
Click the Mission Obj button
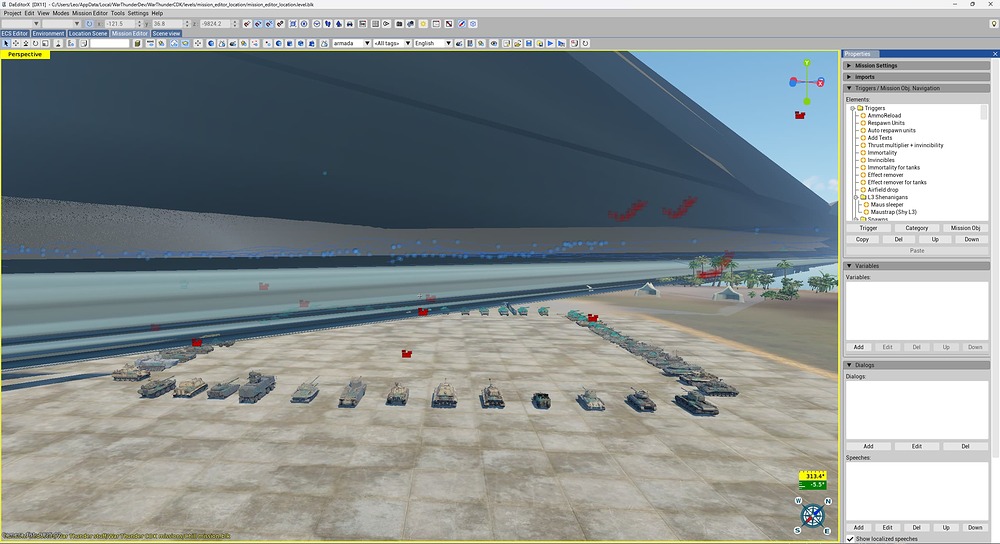[965, 228]
